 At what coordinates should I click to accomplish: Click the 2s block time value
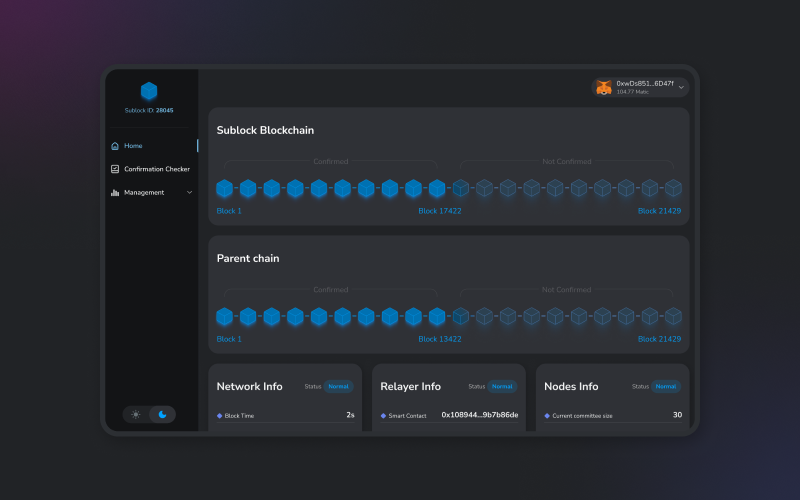click(351, 415)
